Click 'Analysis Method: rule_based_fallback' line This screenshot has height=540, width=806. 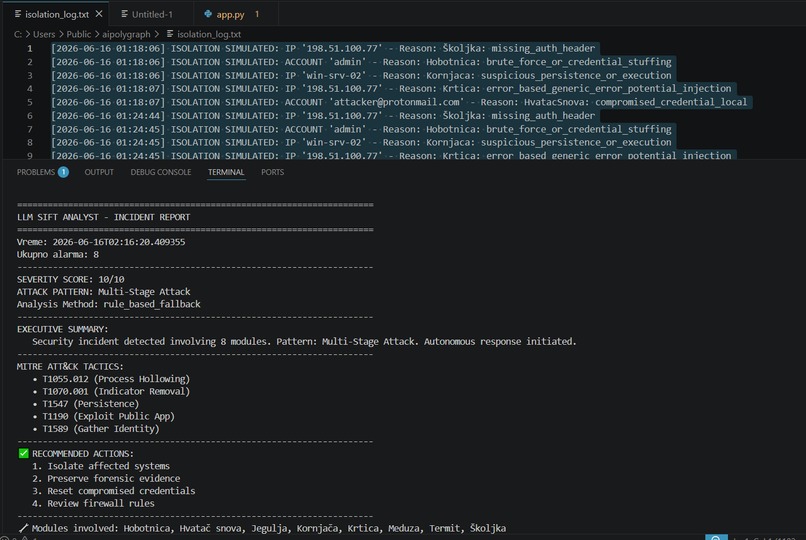[108, 304]
